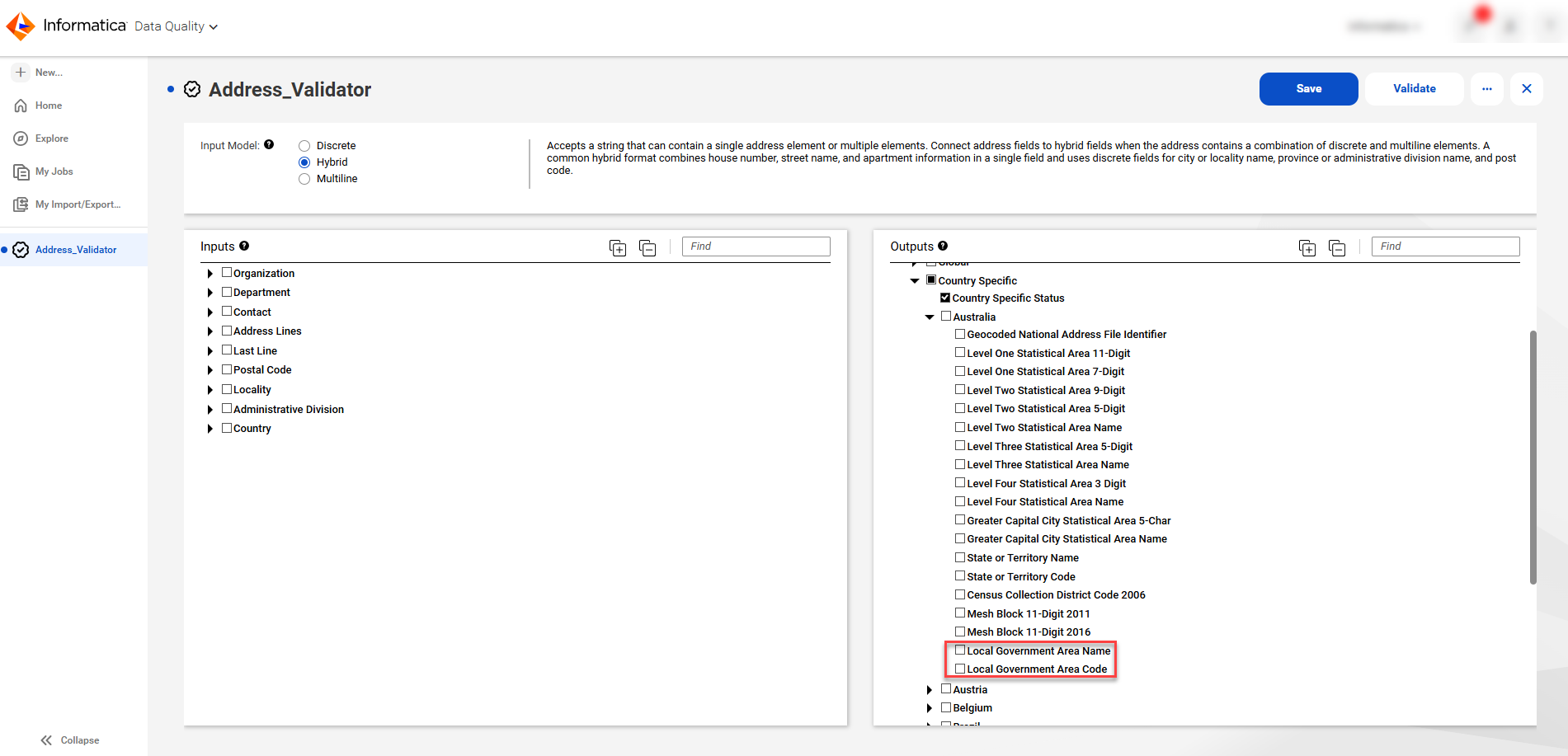This screenshot has height=756, width=1568.
Task: Click Outputs help question icon
Action: 943,246
